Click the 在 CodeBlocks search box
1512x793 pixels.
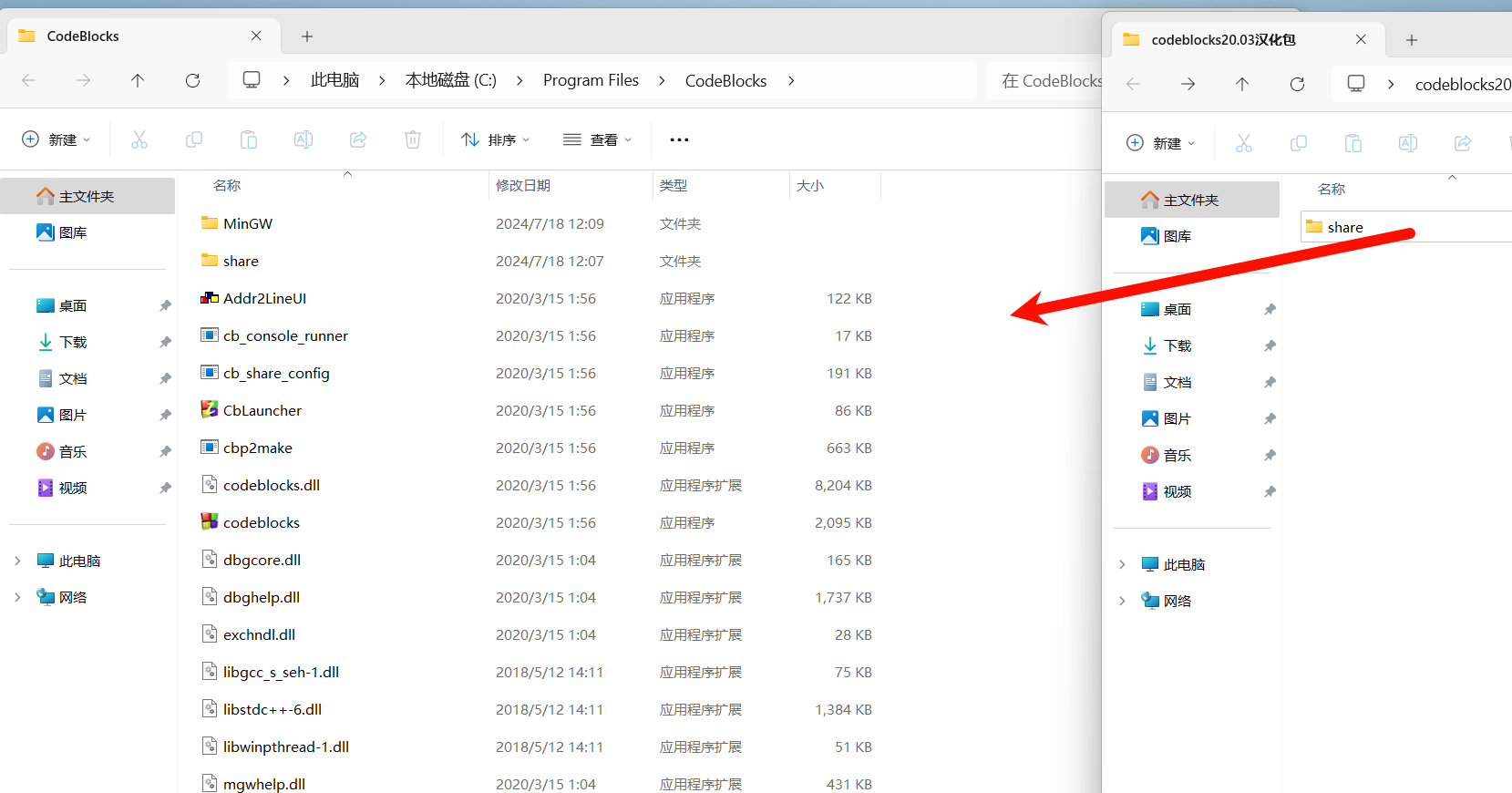pyautogui.click(x=1044, y=80)
